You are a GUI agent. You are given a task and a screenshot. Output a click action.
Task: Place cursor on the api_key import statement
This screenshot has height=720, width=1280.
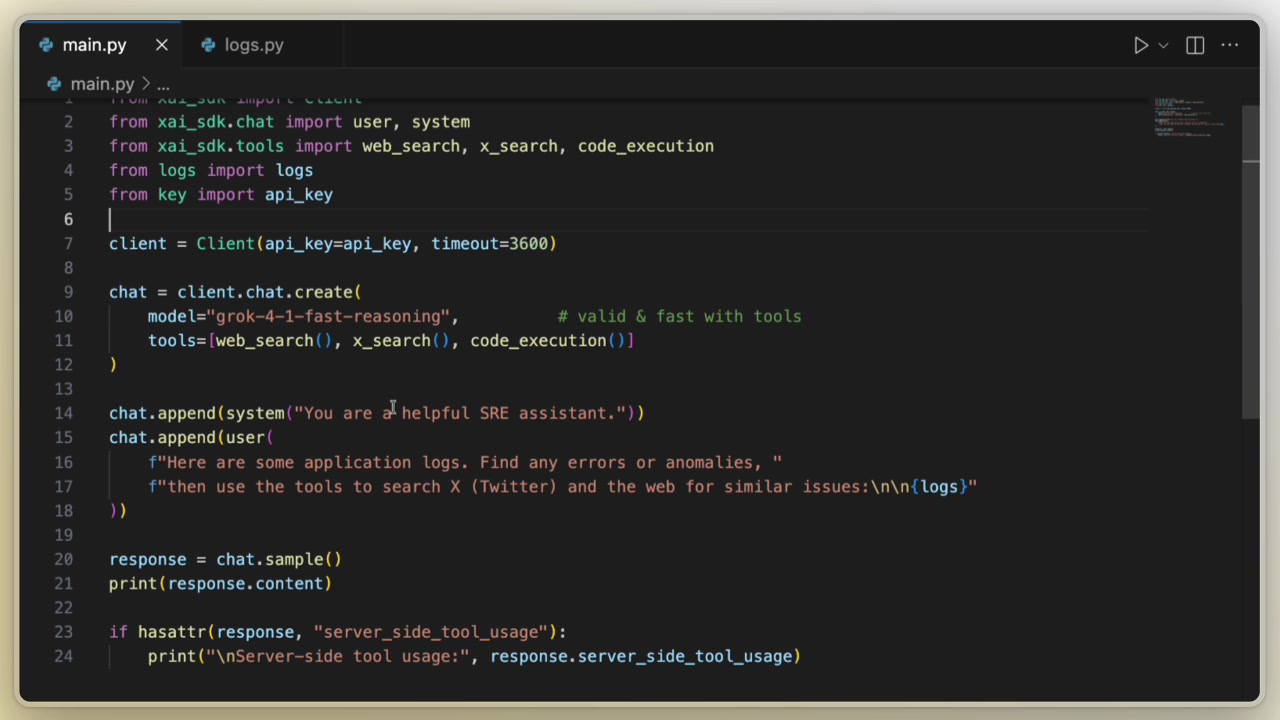tap(220, 194)
